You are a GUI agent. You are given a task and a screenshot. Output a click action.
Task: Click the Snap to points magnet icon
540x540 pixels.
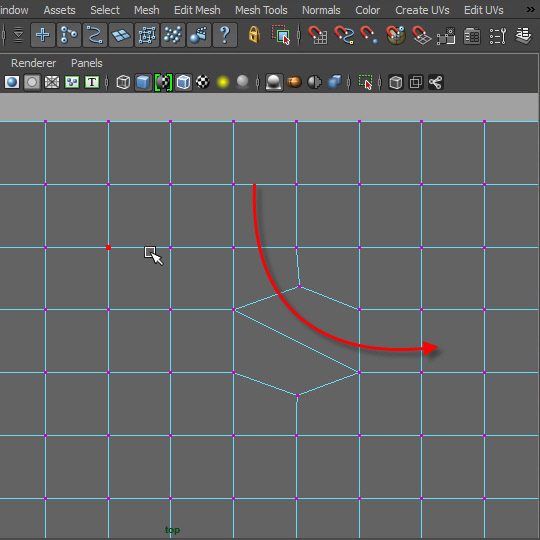(x=369, y=35)
